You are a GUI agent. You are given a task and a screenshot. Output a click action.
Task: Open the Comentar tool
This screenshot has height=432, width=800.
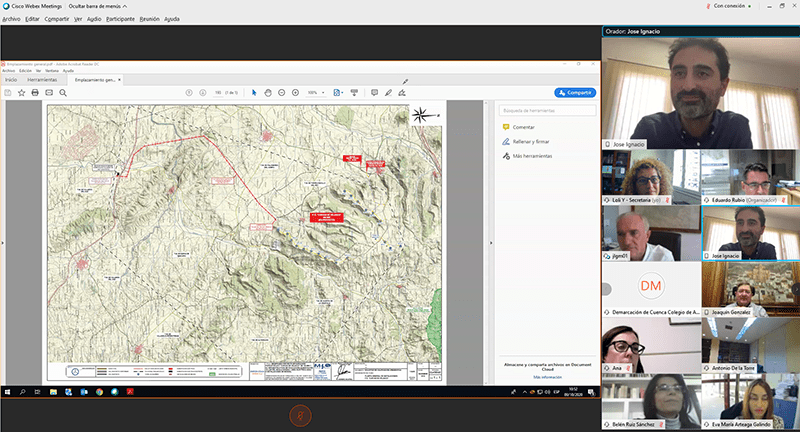(523, 127)
